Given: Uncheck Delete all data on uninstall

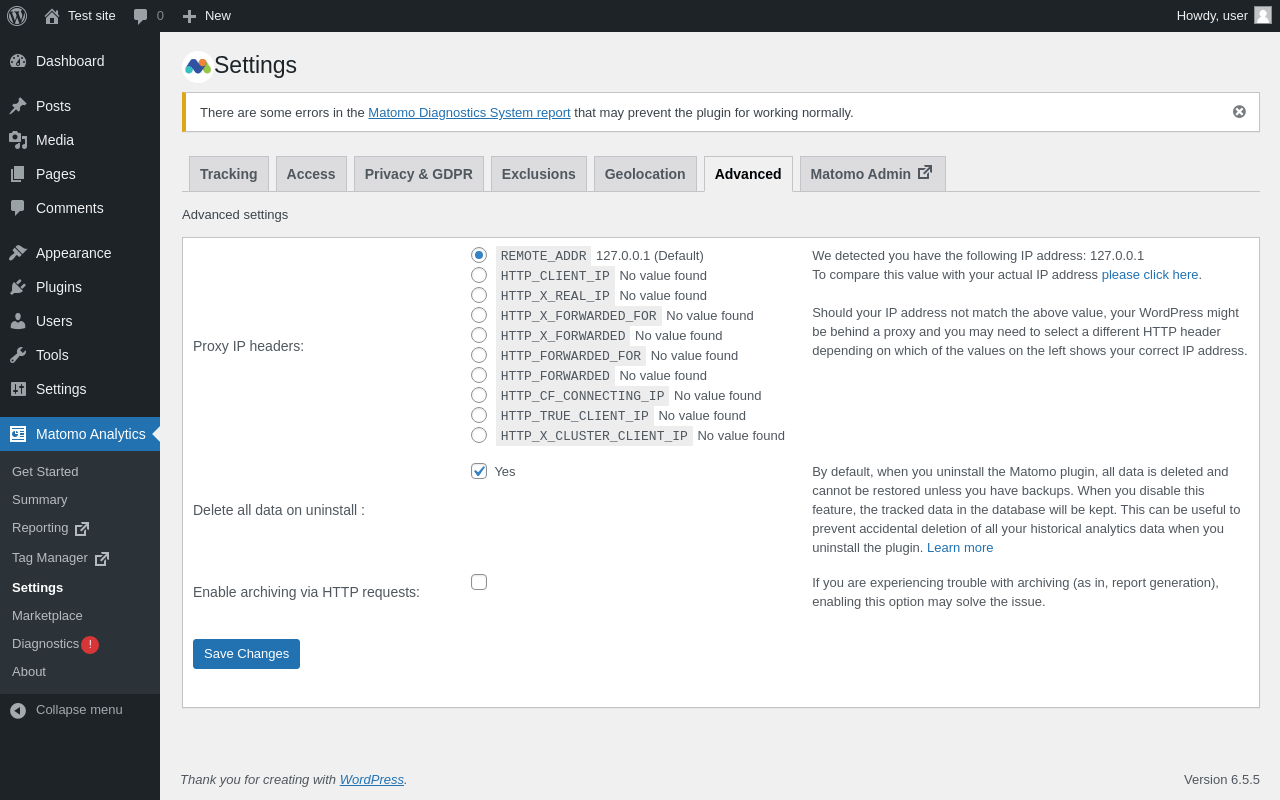Looking at the screenshot, I should tap(479, 471).
